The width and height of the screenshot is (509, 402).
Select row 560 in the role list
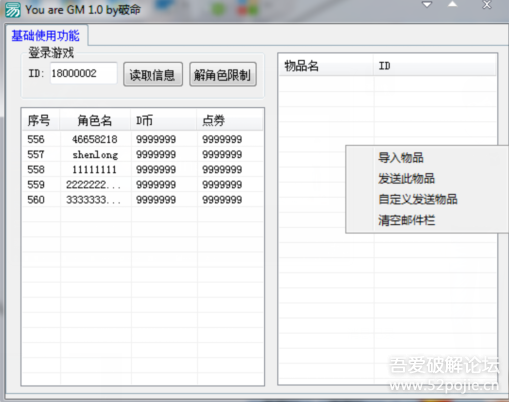[143, 200]
